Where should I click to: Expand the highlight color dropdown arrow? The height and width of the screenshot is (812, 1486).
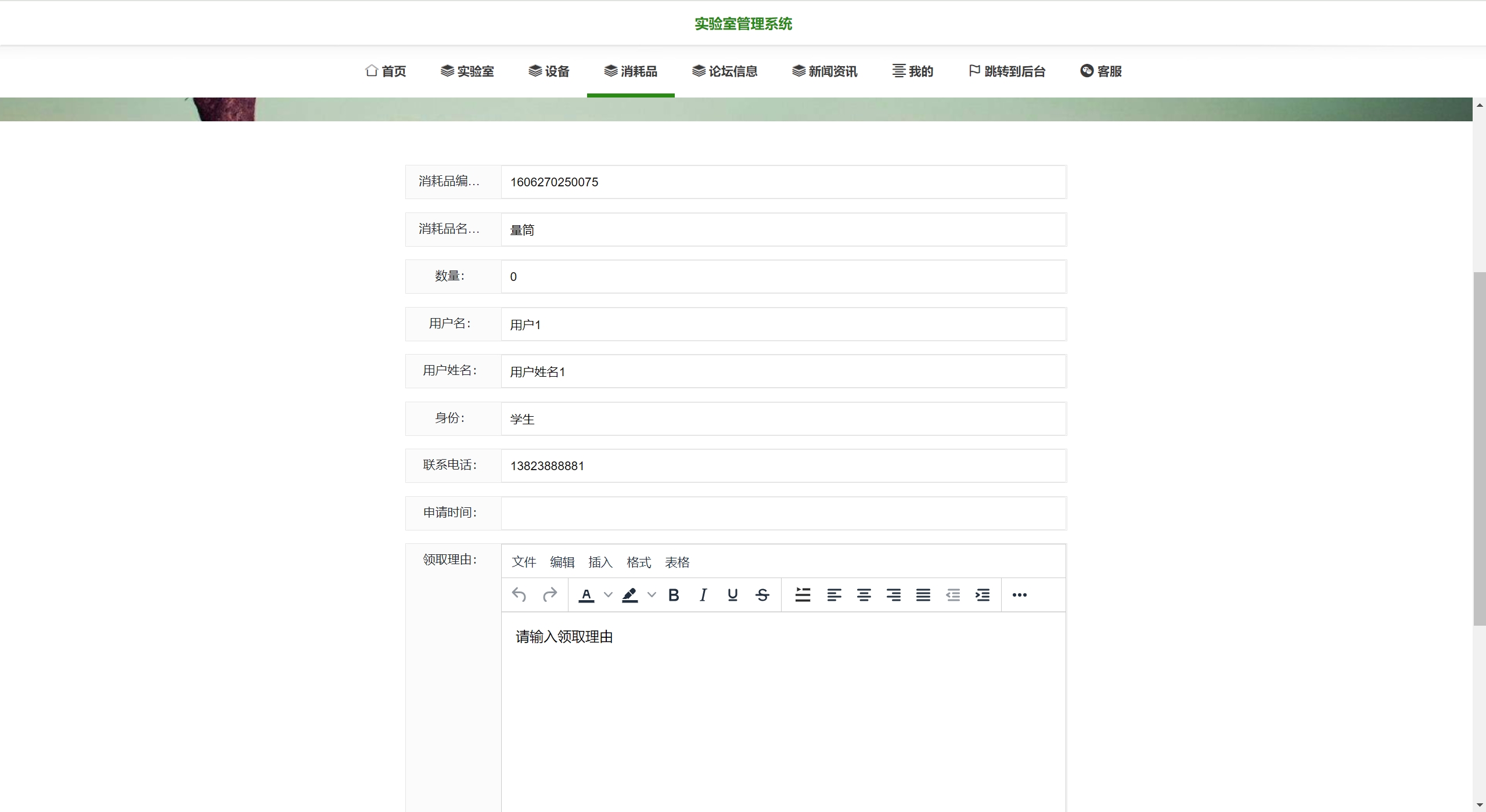point(652,595)
